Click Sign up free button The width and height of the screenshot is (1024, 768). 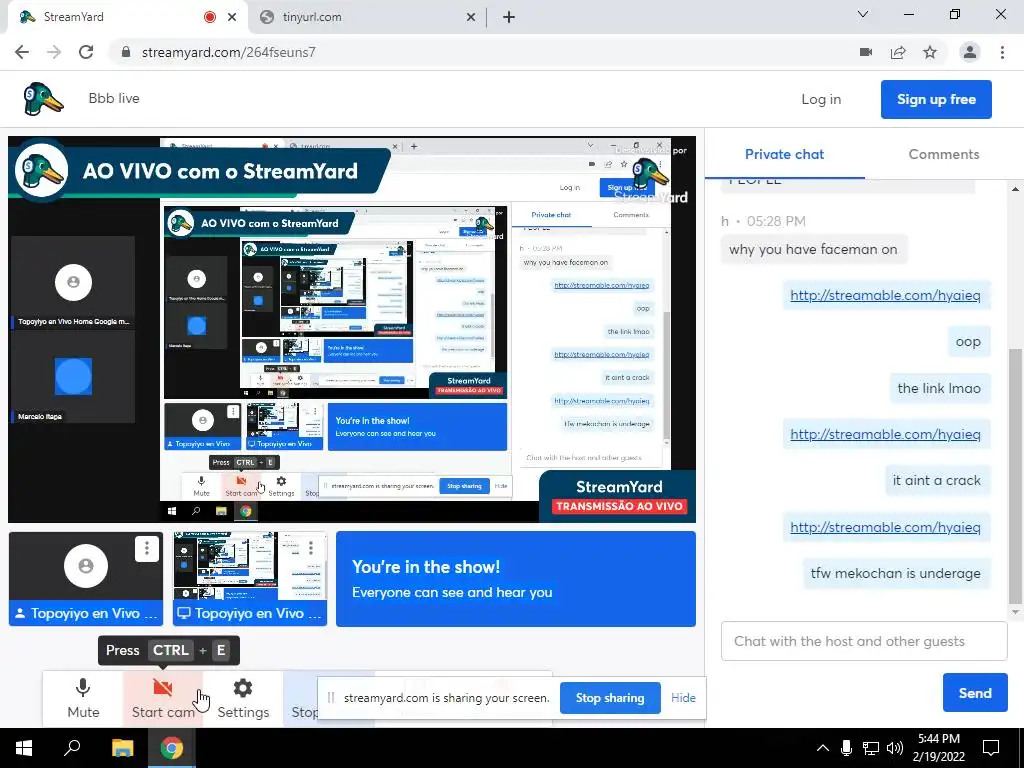coord(936,99)
